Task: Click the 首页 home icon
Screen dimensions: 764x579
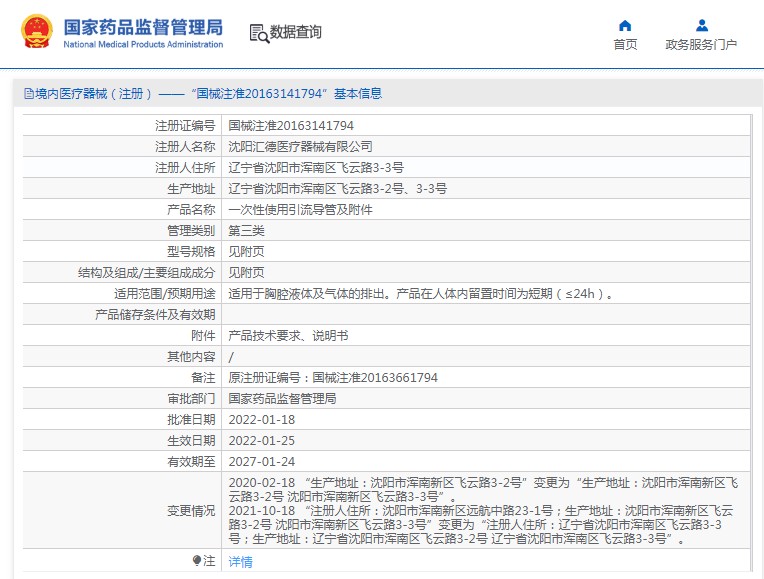Action: (625, 25)
